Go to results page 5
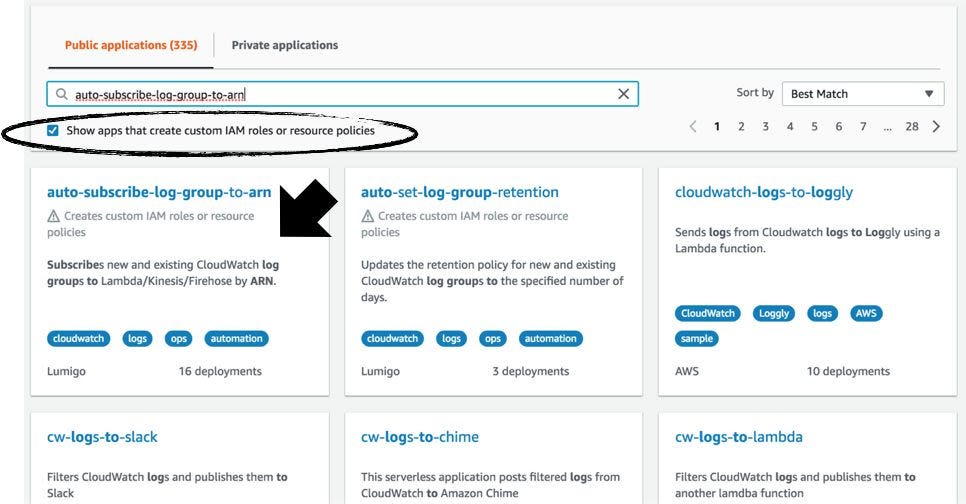This screenshot has height=504, width=966. click(814, 126)
